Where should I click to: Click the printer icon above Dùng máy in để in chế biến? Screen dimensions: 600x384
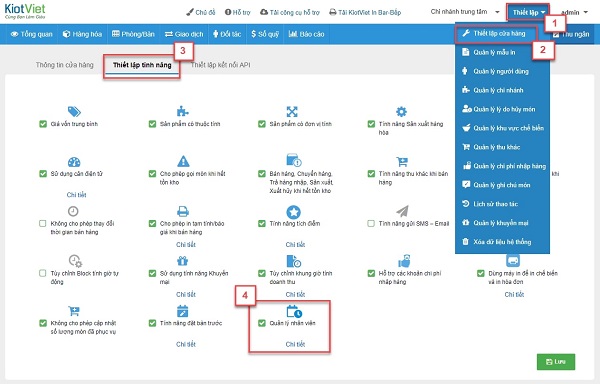pos(513,260)
